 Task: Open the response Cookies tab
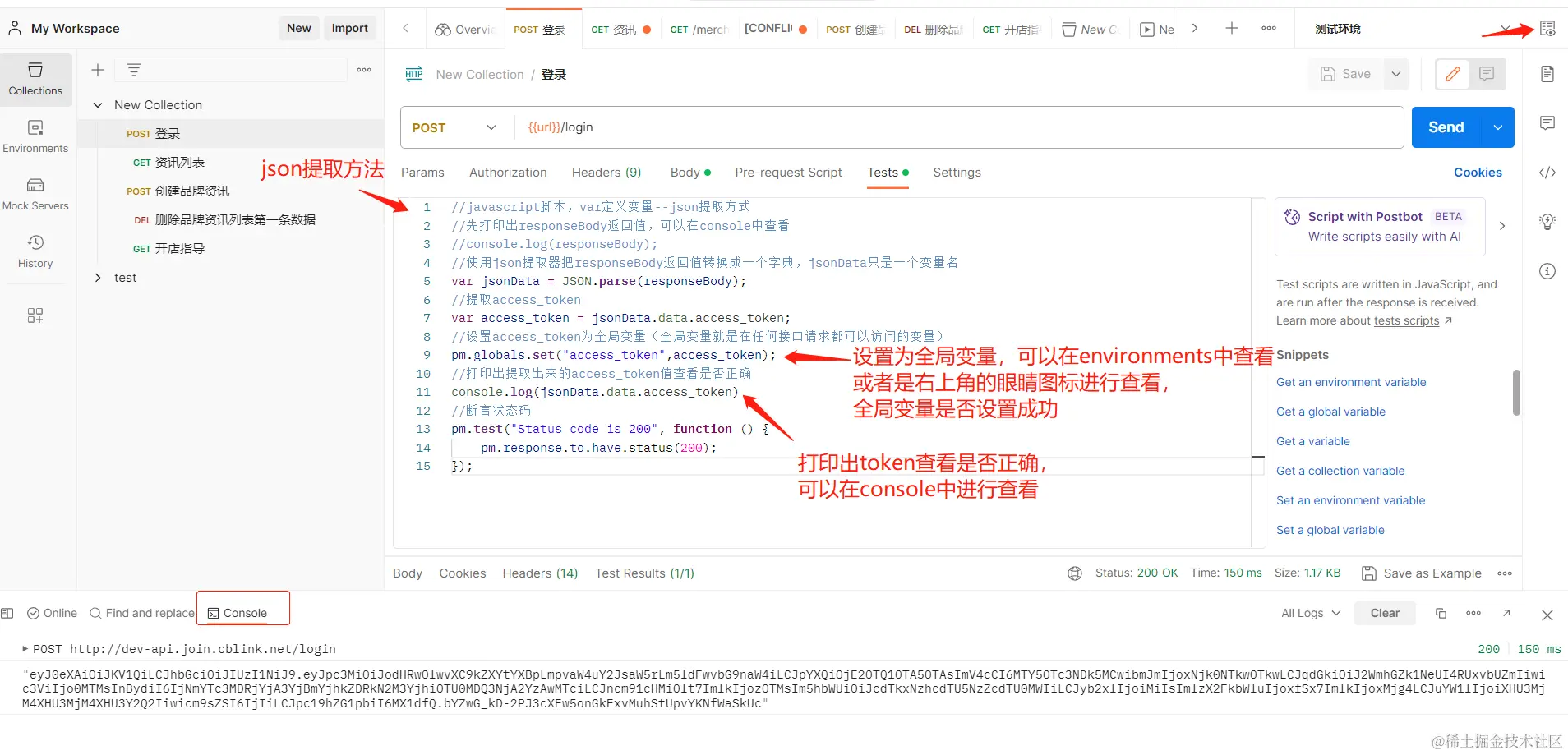(462, 573)
